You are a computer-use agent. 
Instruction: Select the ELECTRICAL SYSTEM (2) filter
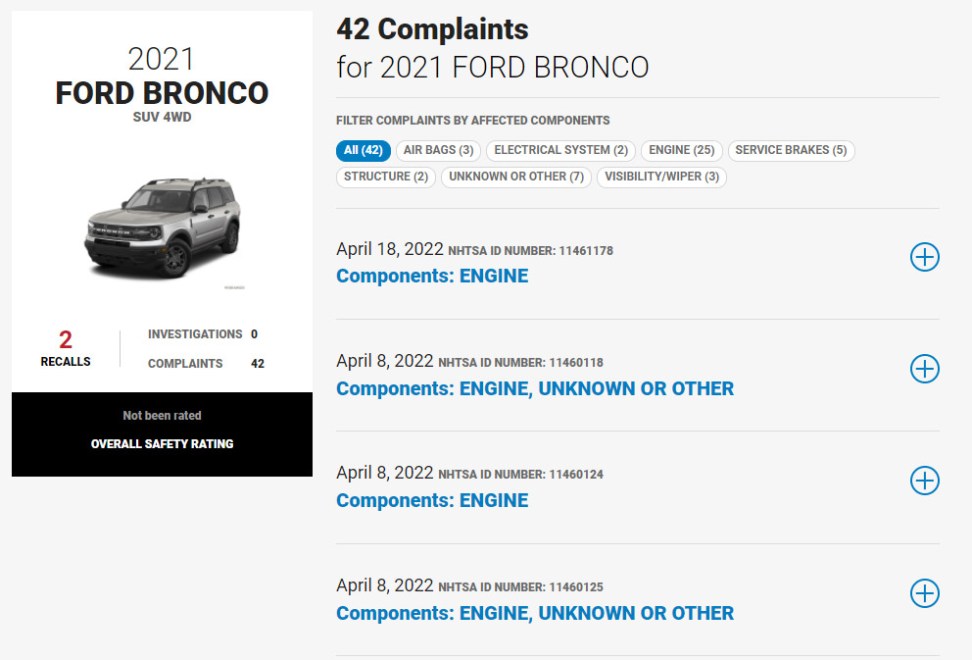pos(561,150)
